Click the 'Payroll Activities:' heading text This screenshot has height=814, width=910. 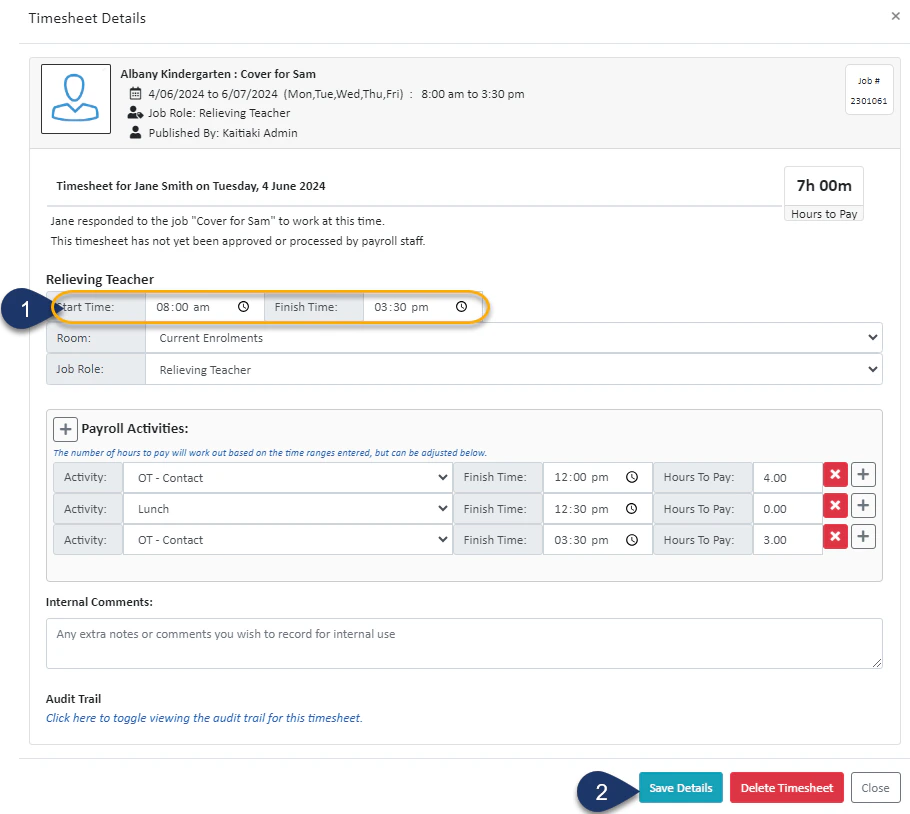[135, 429]
